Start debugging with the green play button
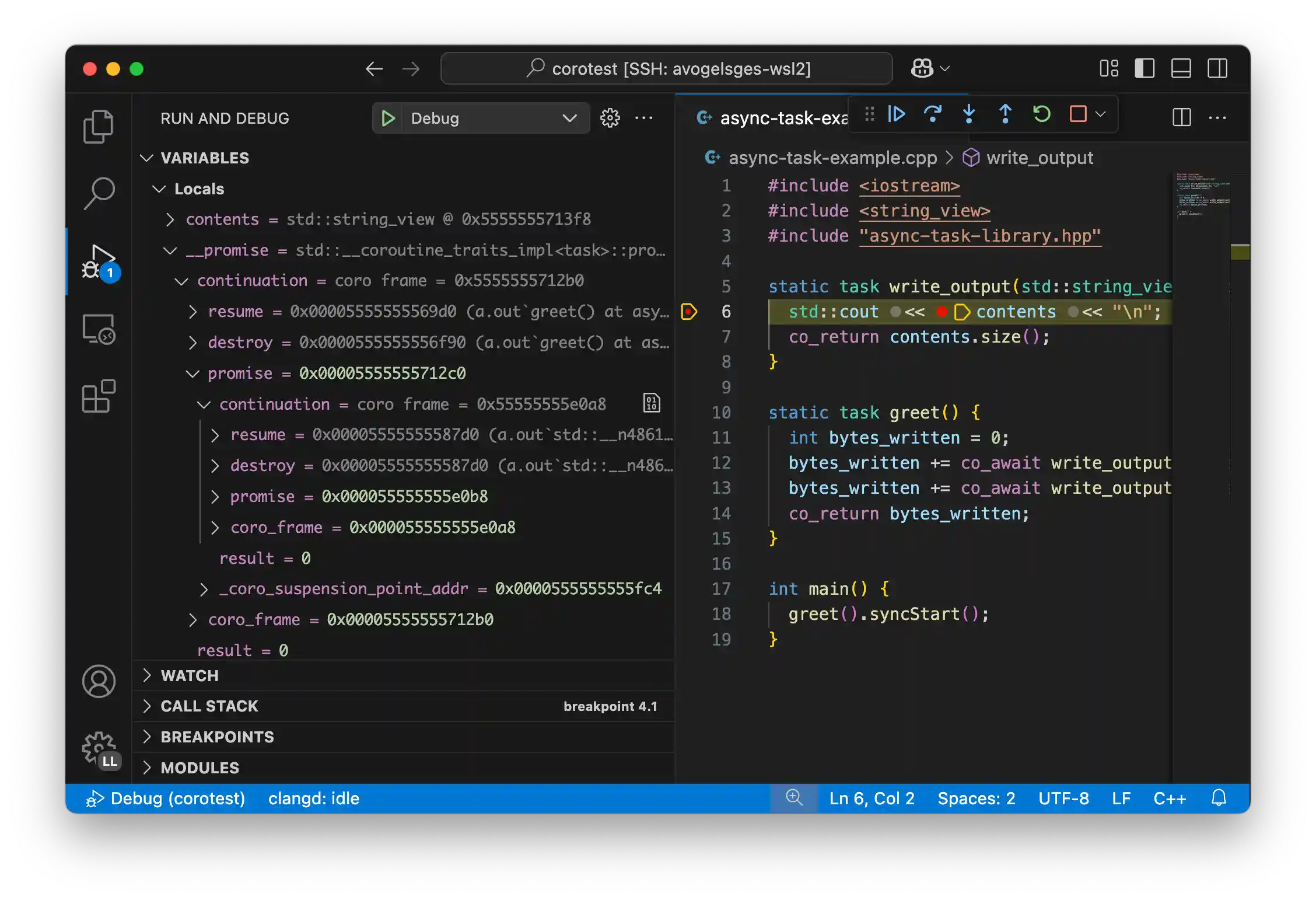 (x=388, y=118)
